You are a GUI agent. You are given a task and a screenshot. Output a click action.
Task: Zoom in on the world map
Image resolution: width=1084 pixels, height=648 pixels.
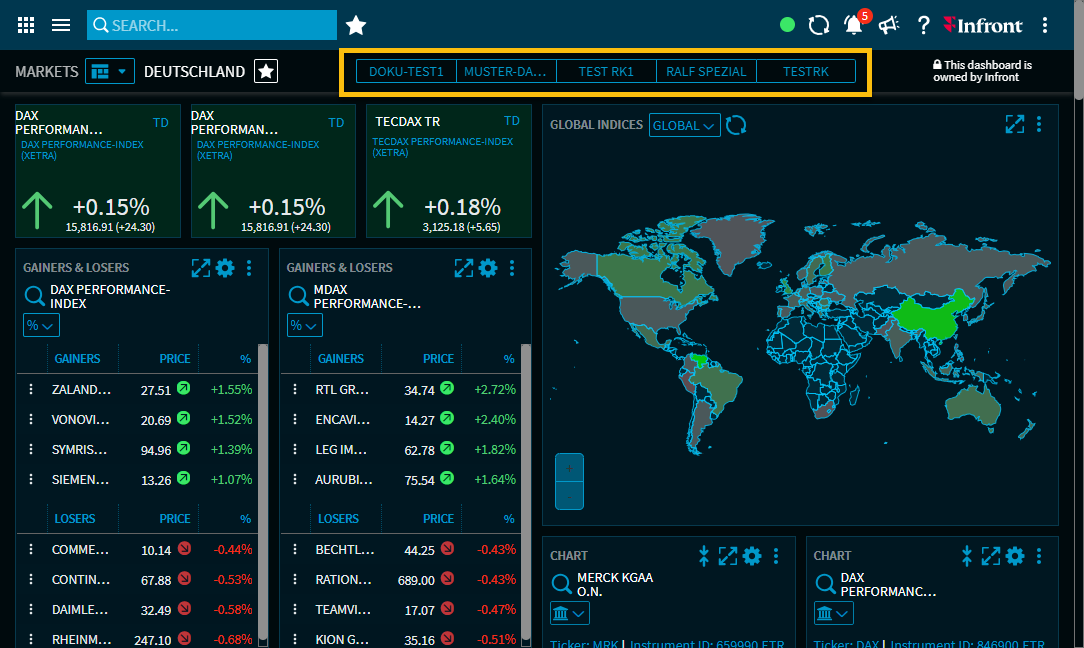(569, 468)
